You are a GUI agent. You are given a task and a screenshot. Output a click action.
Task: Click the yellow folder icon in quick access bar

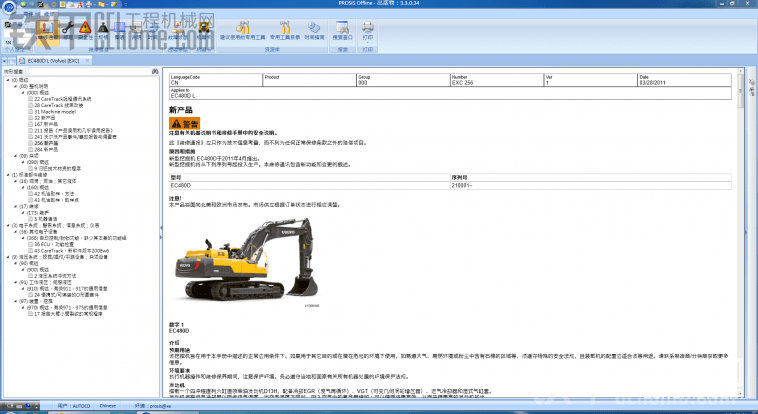102,4
